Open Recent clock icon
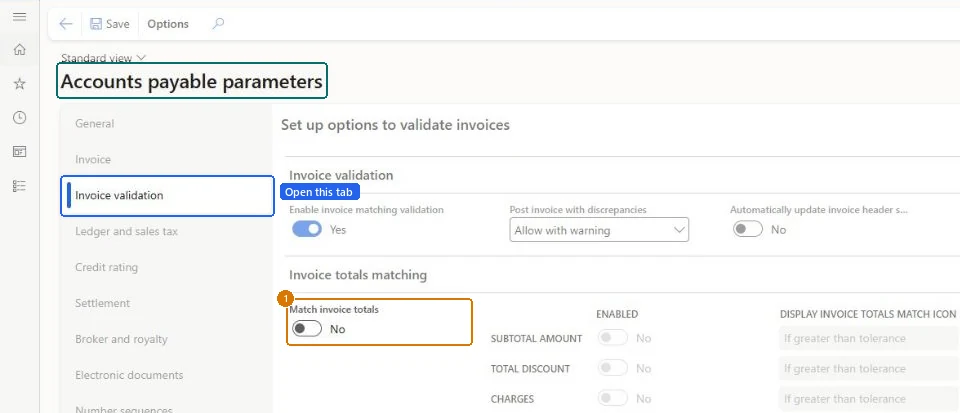 tap(20, 118)
